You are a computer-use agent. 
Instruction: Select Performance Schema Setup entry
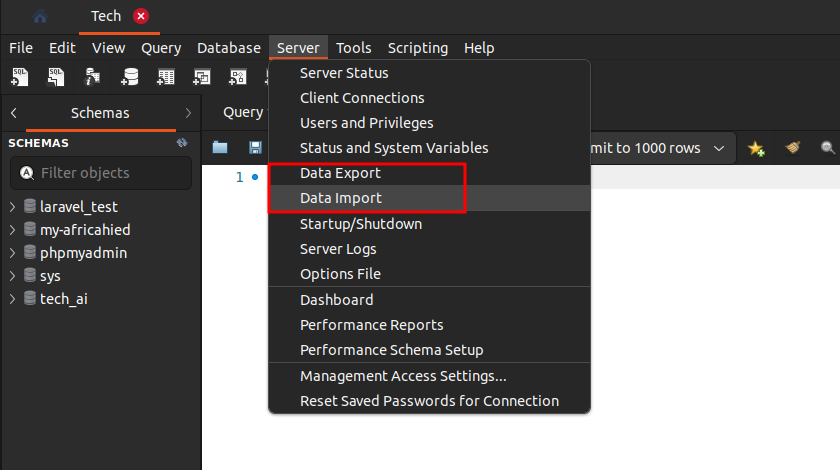point(430,350)
